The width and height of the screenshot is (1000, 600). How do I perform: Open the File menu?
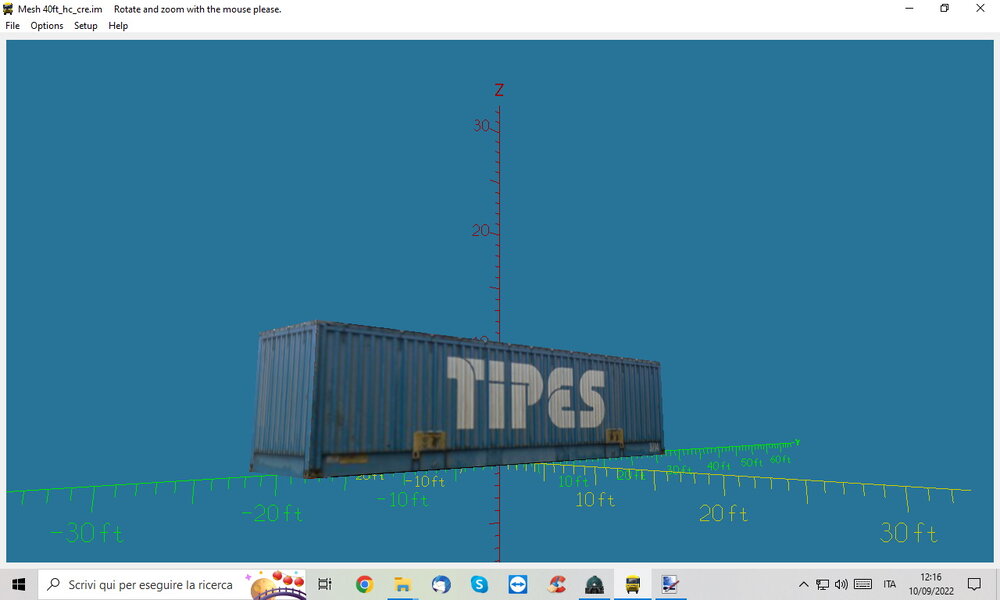12,26
